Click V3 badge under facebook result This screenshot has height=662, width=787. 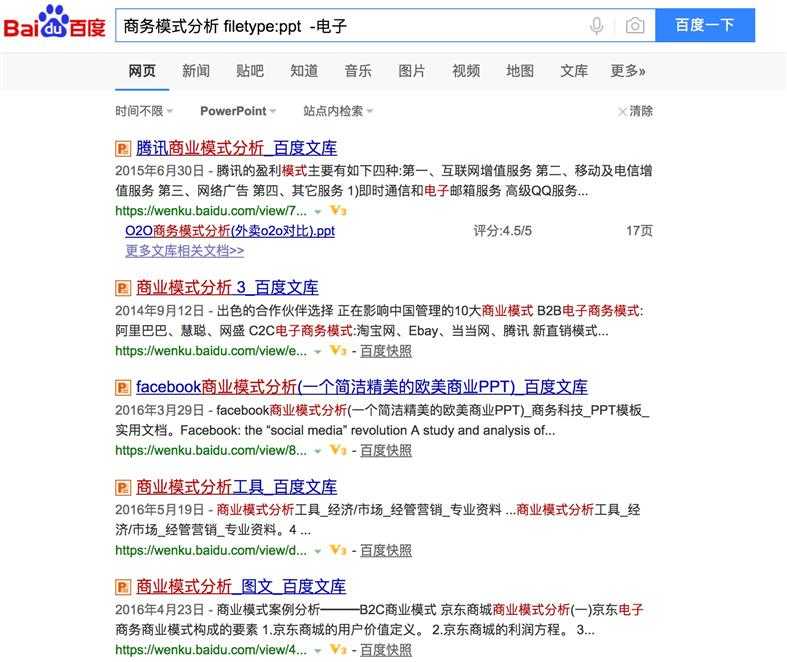coord(338,450)
